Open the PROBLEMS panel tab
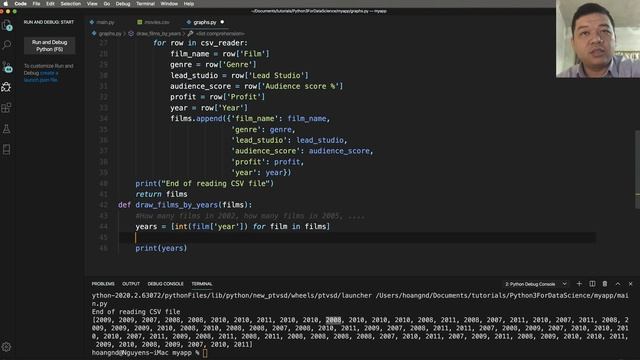 coord(103,284)
